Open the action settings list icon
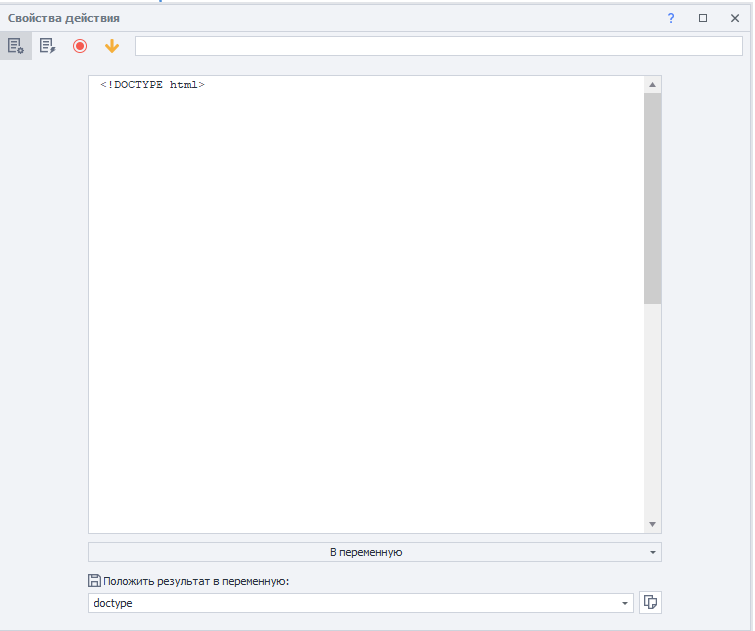The width and height of the screenshot is (755, 631). click(16, 46)
